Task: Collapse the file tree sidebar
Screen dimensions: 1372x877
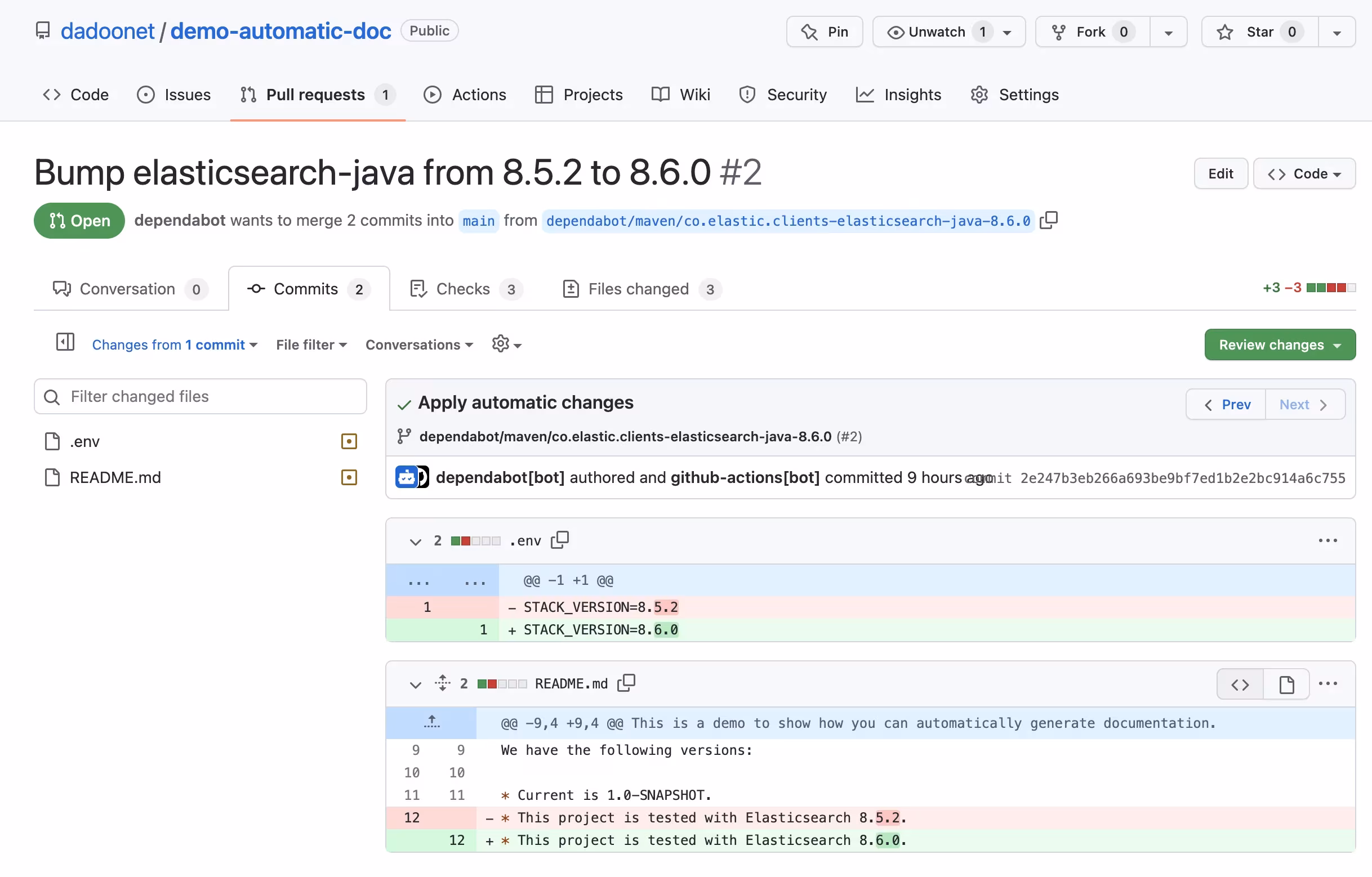Action: coord(65,342)
